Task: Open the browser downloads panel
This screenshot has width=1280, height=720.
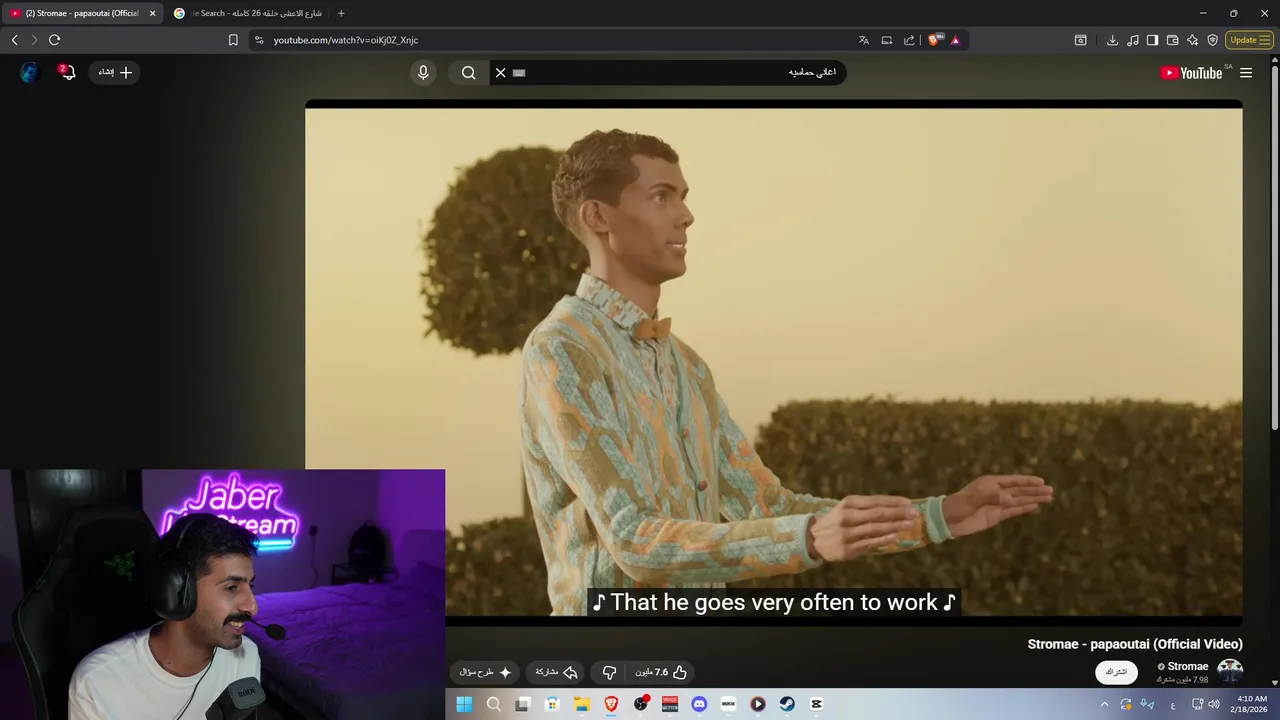Action: pyautogui.click(x=1112, y=40)
